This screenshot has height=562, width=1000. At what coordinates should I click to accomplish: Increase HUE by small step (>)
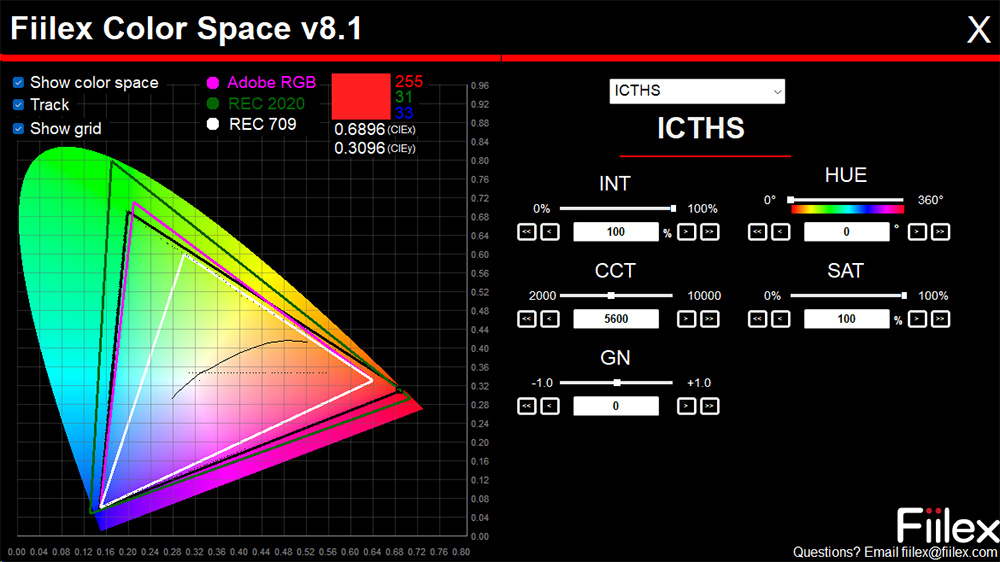tap(917, 232)
